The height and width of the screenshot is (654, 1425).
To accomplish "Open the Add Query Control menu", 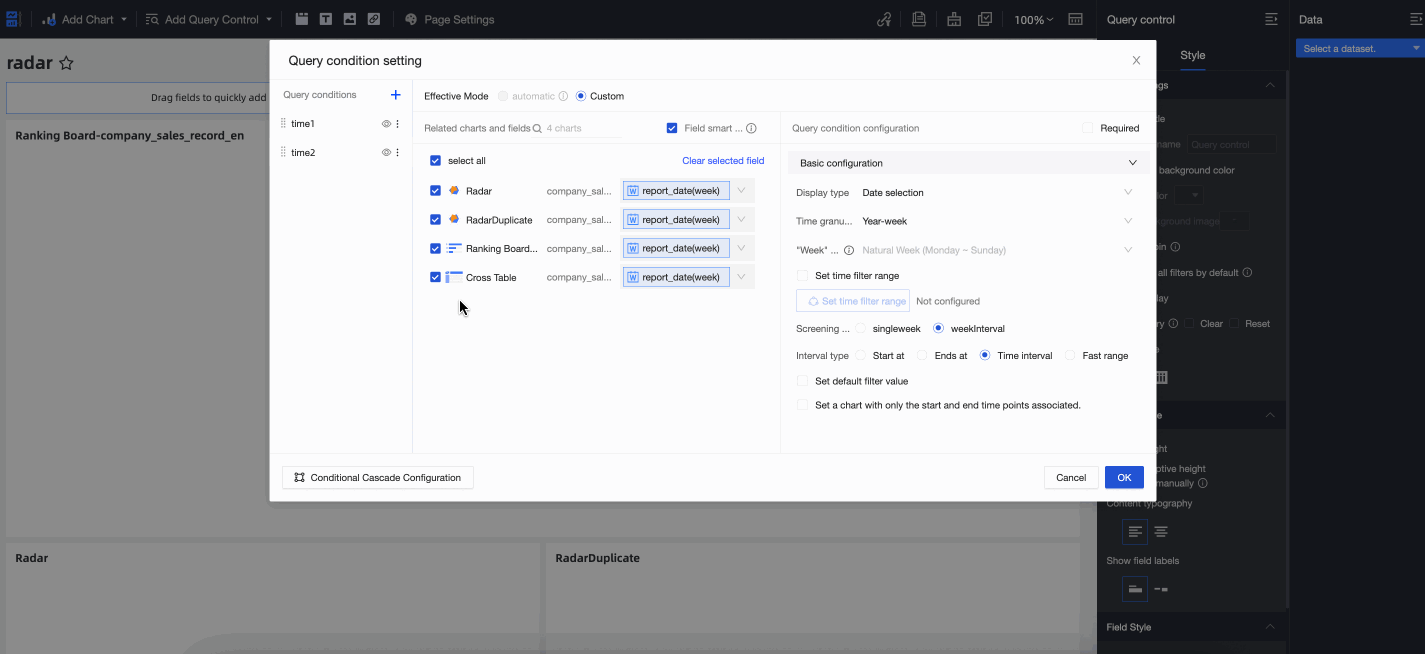I will 209,19.
